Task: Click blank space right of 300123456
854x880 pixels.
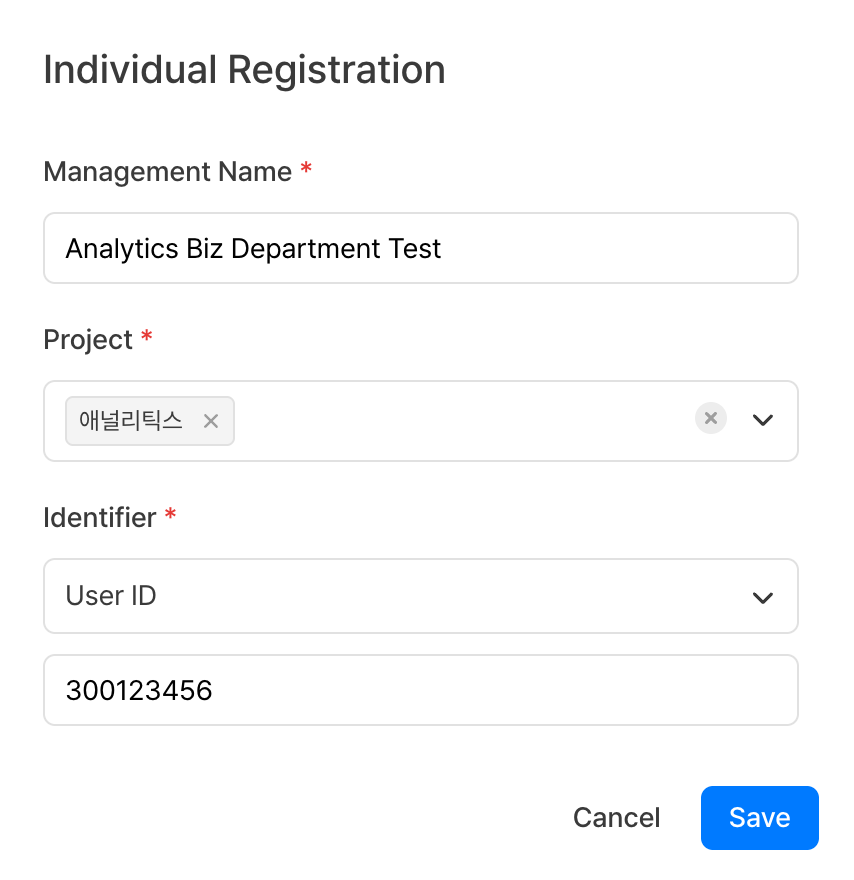Action: [x=500, y=690]
